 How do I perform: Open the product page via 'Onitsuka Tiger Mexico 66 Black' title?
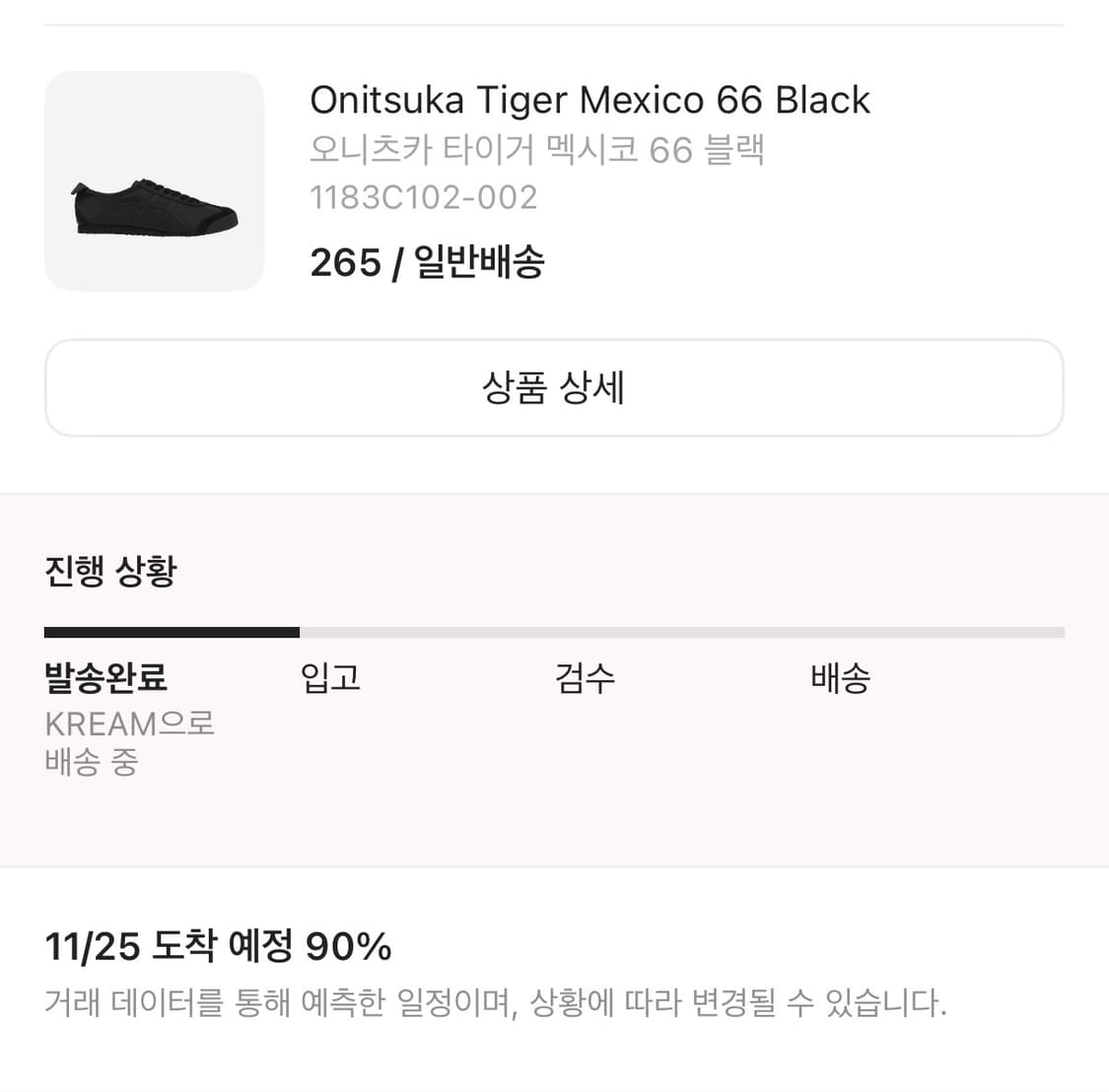590,99
